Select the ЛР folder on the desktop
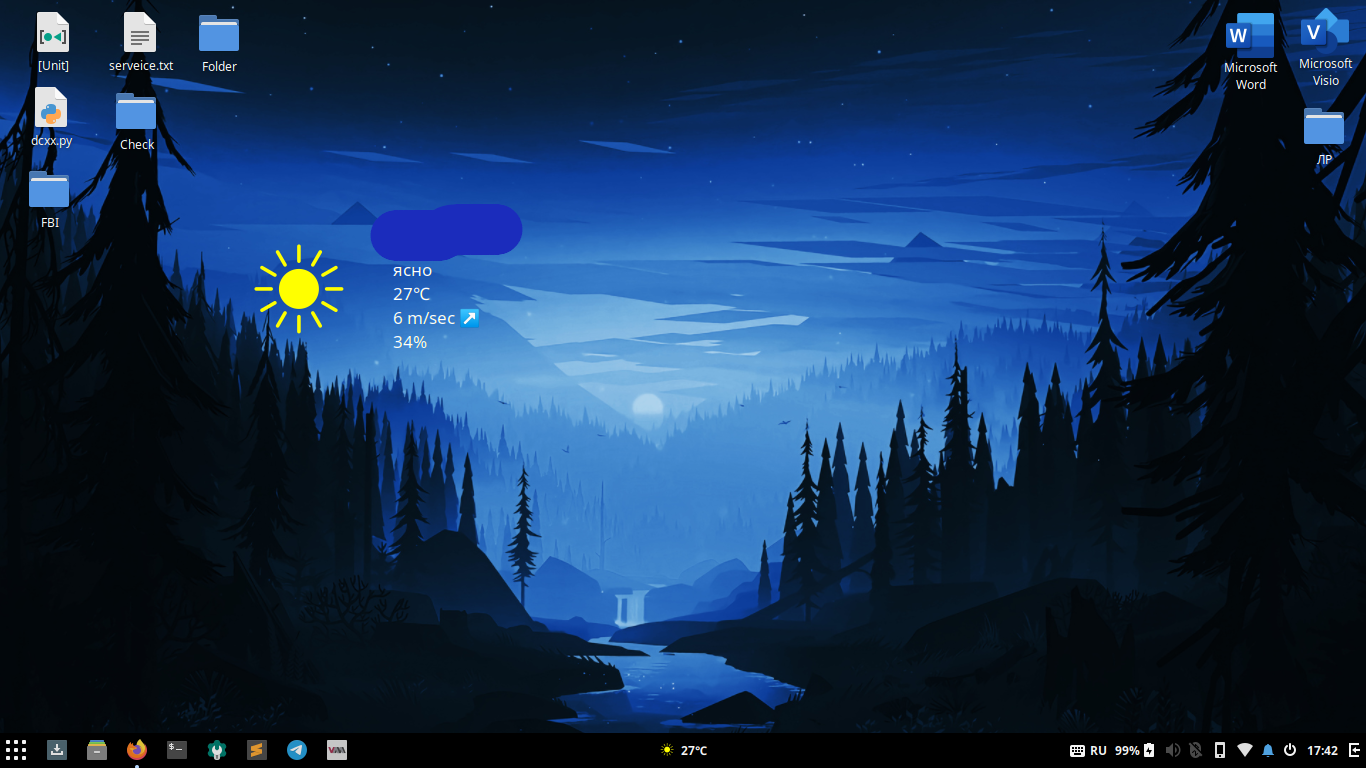1366x768 pixels. (1324, 136)
